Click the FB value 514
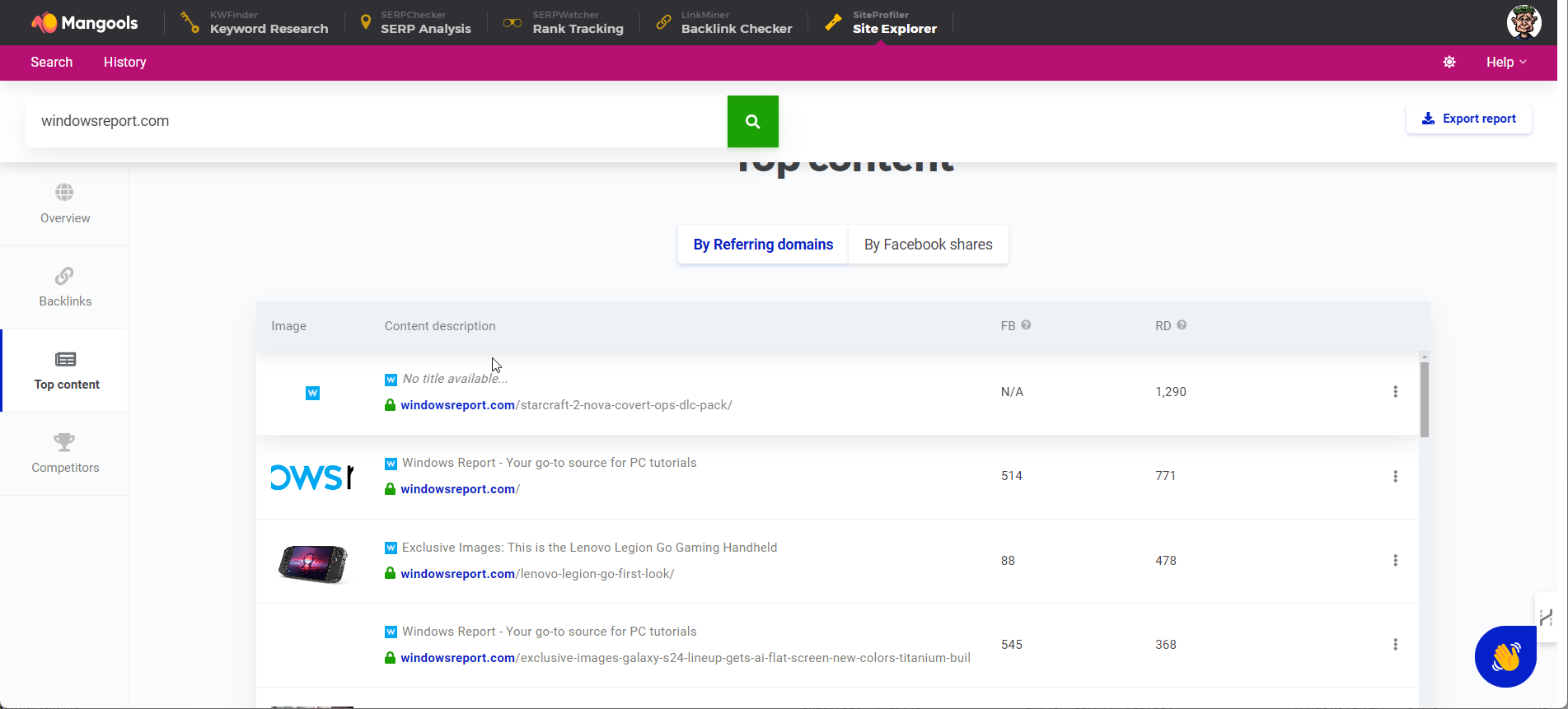Screen dimensions: 1568x709 point(1012,476)
